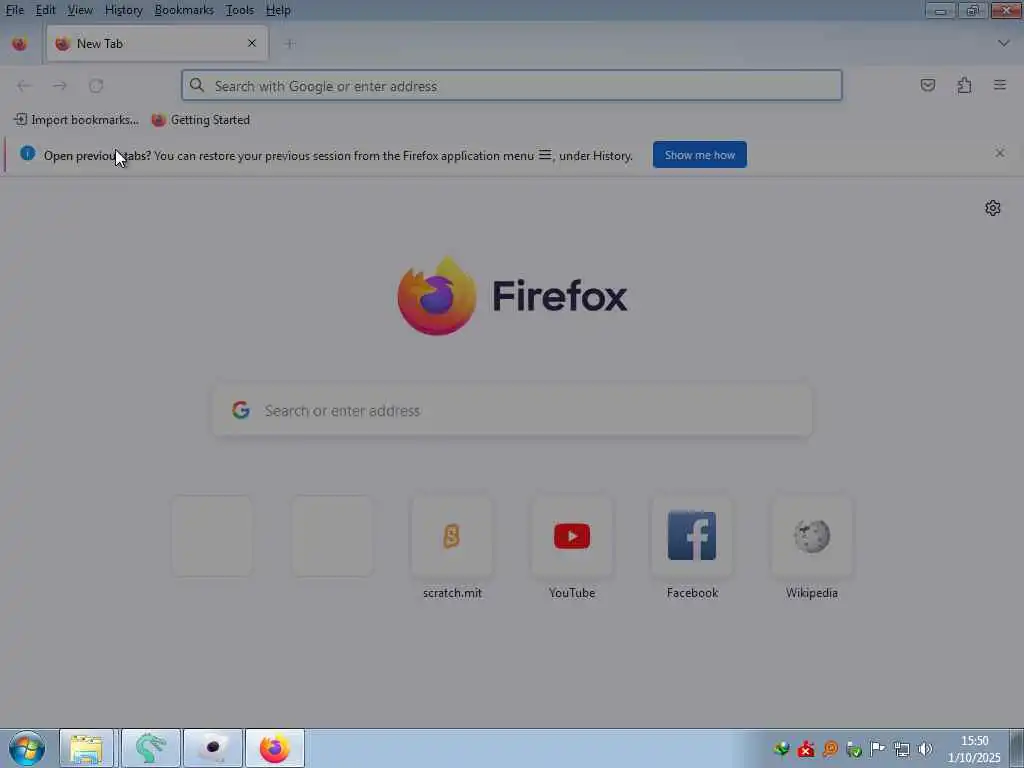Focus the Search with Google address bar
This screenshot has width=1024, height=768.
(x=511, y=86)
